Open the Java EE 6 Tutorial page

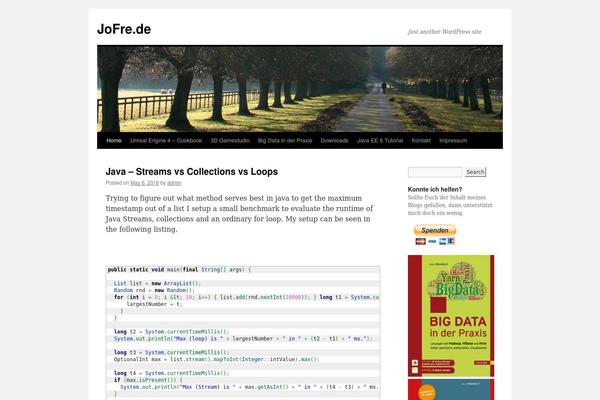pos(380,140)
